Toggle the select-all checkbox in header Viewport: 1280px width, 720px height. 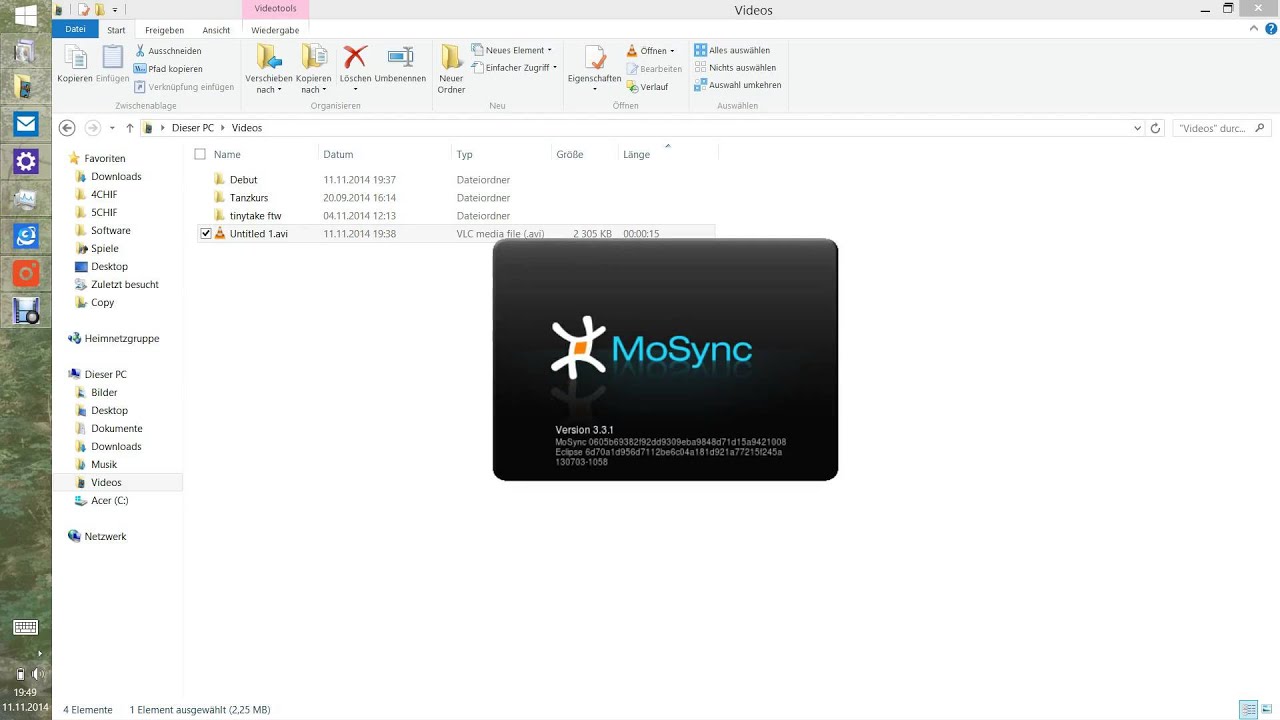coord(200,154)
